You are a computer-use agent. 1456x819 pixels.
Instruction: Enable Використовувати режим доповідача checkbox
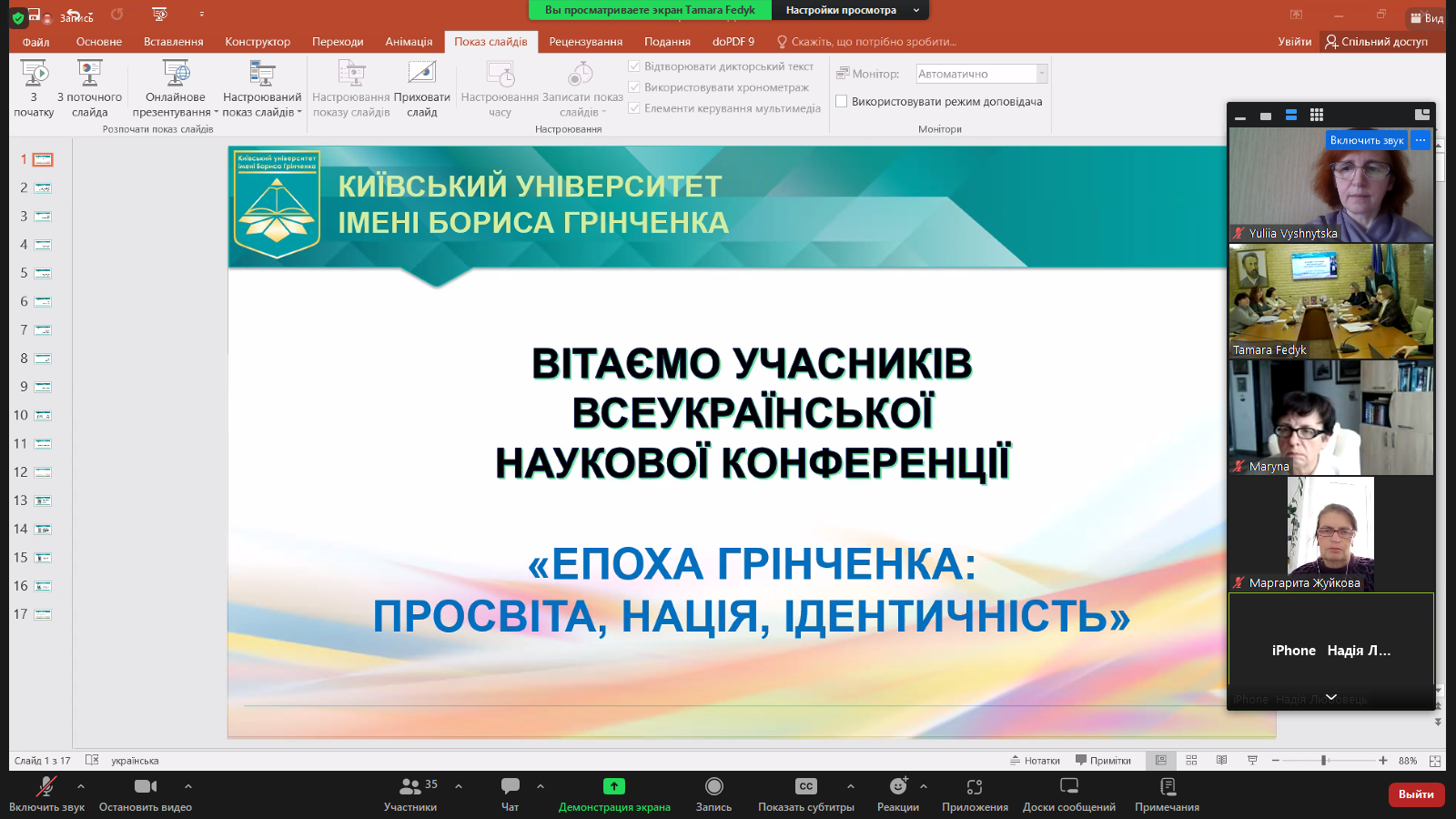click(x=842, y=102)
